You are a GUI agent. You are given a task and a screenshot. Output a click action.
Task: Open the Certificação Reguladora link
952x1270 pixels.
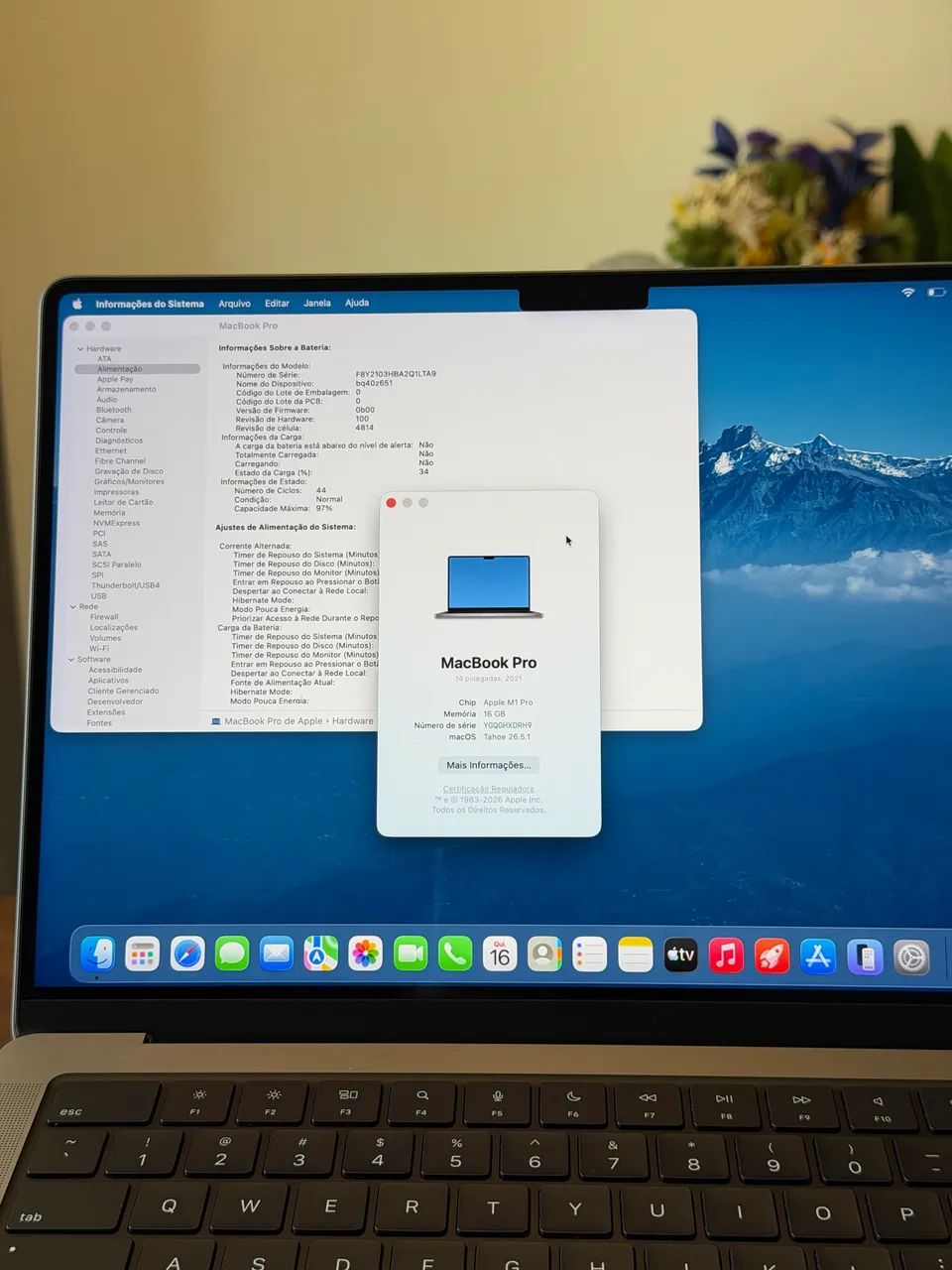[488, 789]
